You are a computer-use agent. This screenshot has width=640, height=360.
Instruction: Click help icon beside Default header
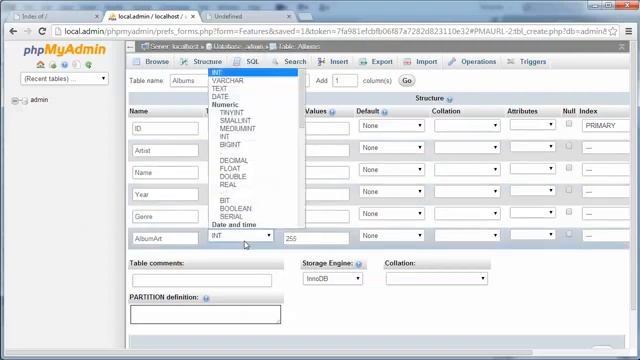(384, 112)
